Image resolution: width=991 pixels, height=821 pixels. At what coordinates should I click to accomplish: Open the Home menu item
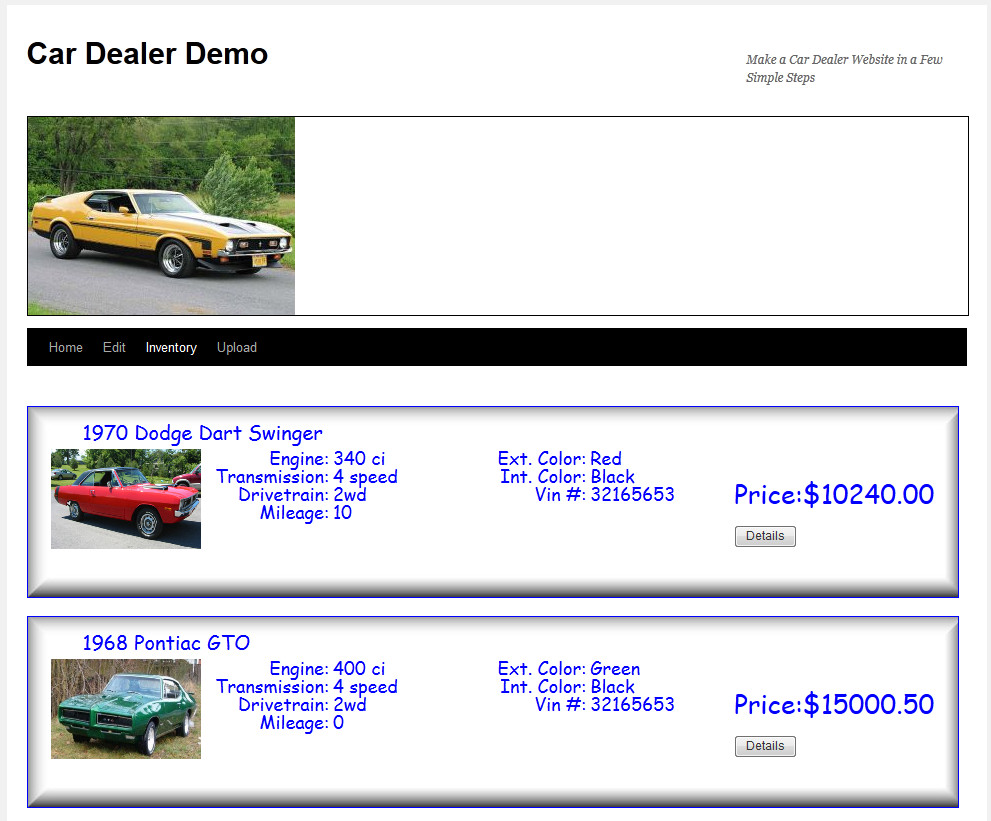pos(66,347)
